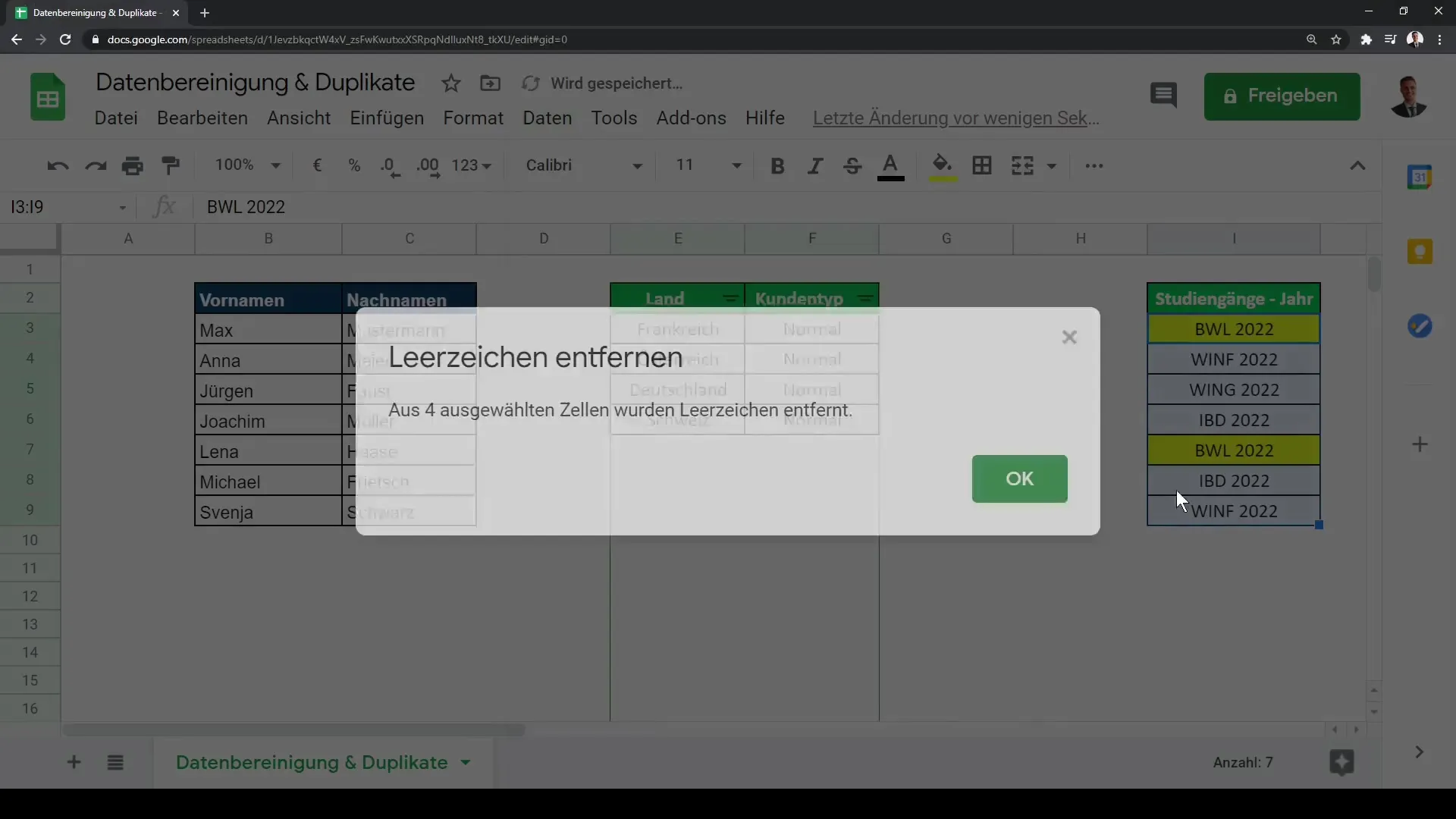
Task: Bookmark this page with the star
Action: click(1336, 39)
